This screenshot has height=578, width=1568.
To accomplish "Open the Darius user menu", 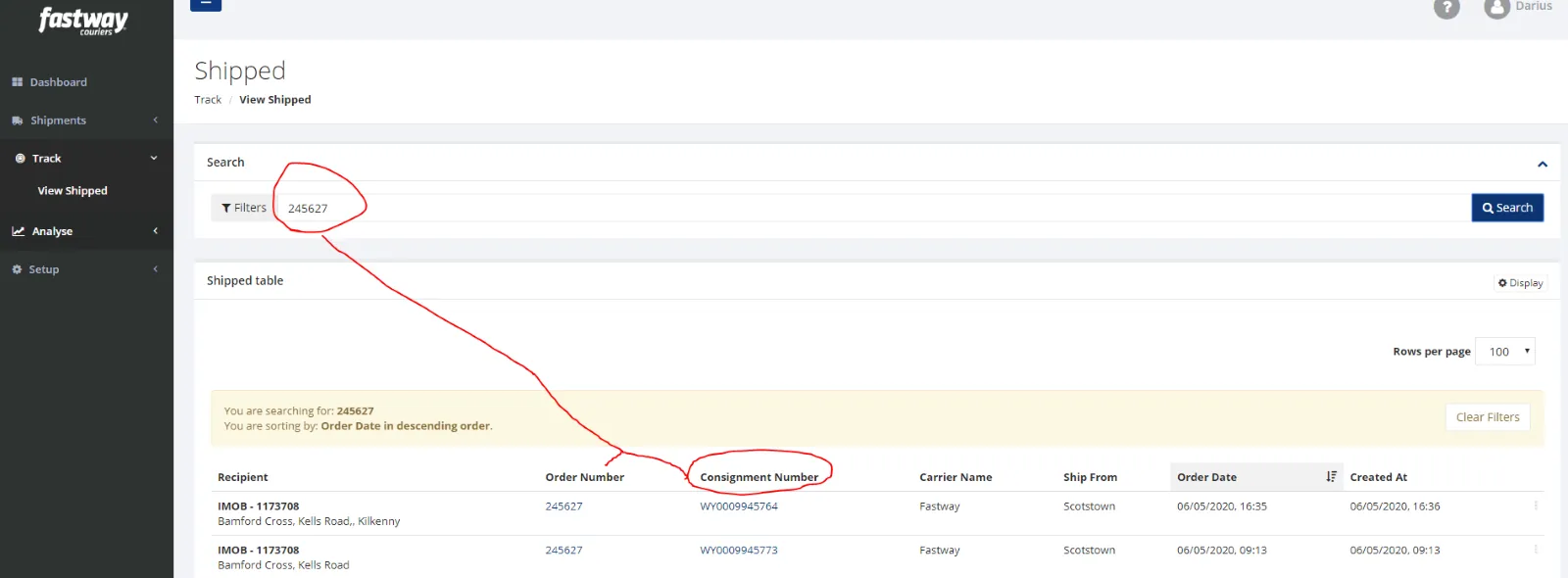I will coord(1533,6).
